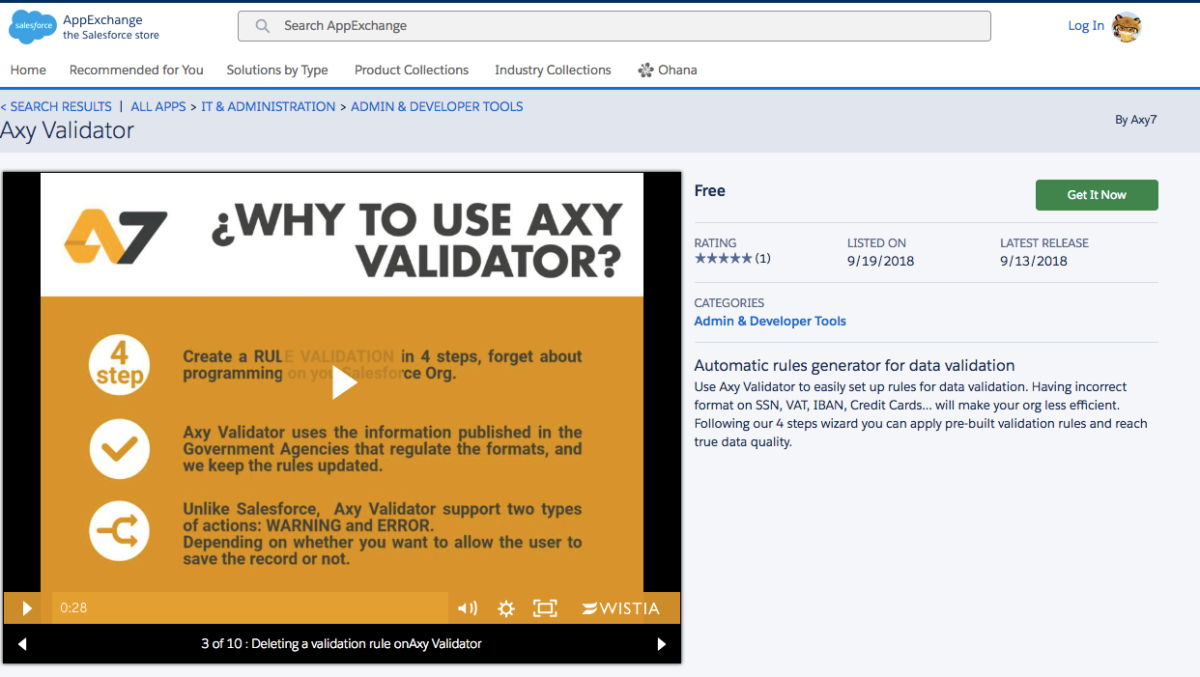The image size is (1200, 677).
Task: Click the Ohana flower icon
Action: pyautogui.click(x=645, y=70)
